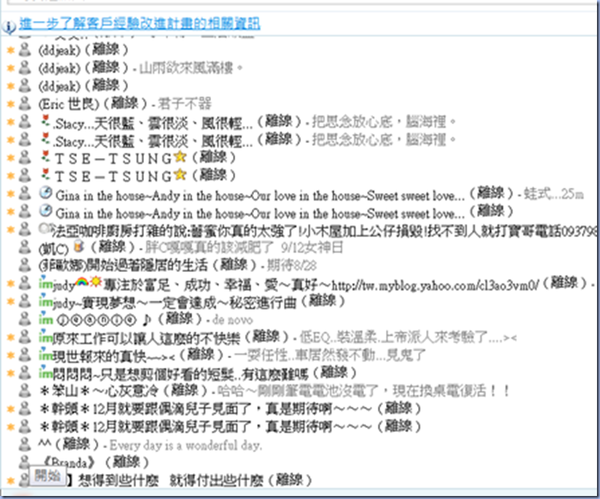Click status 低EQ..裝溫柔.上帝派人來考驗了
The image size is (600, 499).
(408, 338)
